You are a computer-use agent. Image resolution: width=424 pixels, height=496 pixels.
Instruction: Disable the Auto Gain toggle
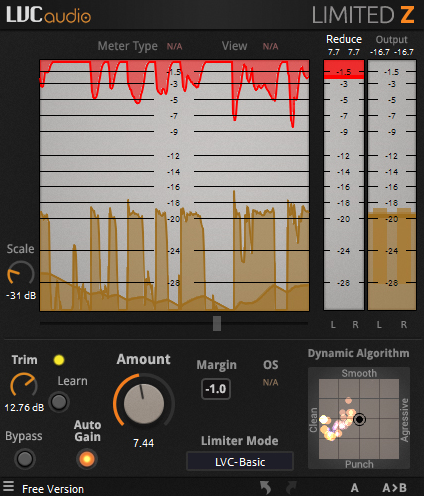87,459
